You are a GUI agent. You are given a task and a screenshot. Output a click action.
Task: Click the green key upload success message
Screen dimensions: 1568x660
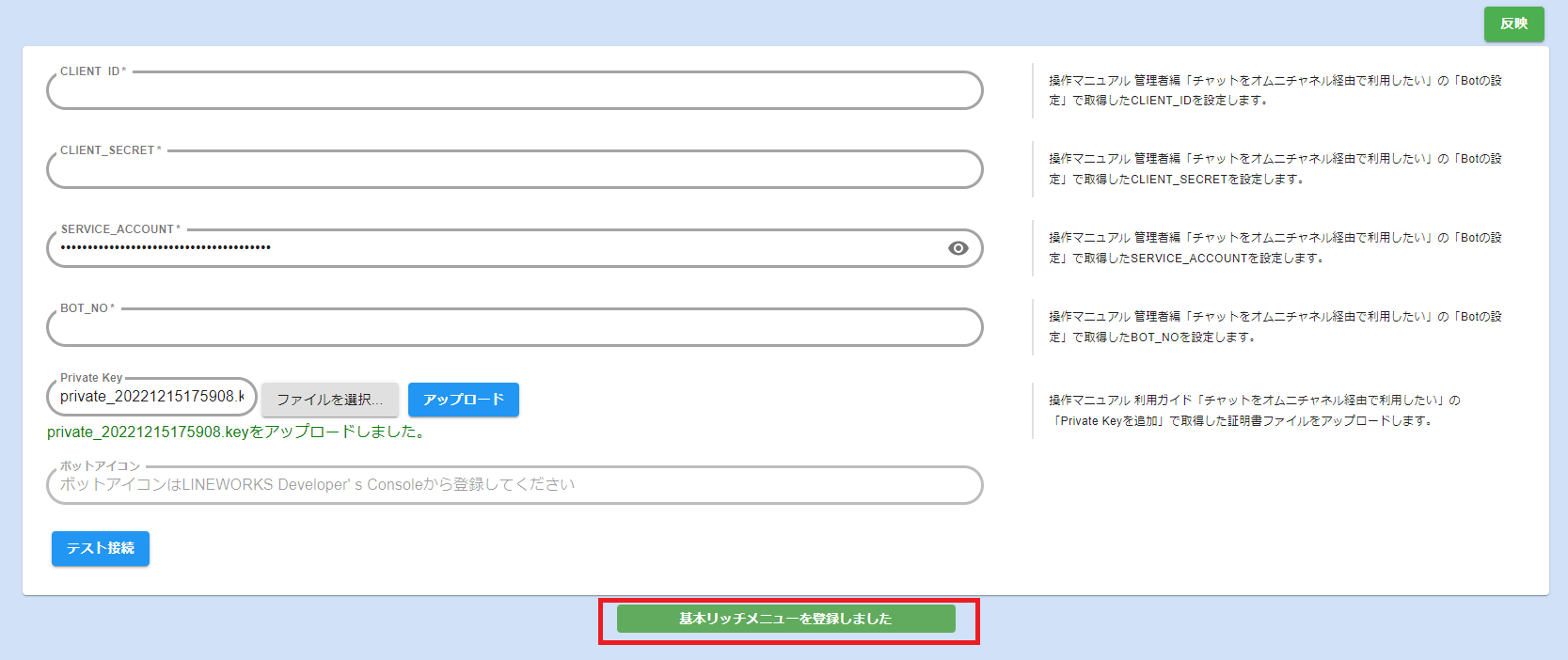(x=237, y=432)
